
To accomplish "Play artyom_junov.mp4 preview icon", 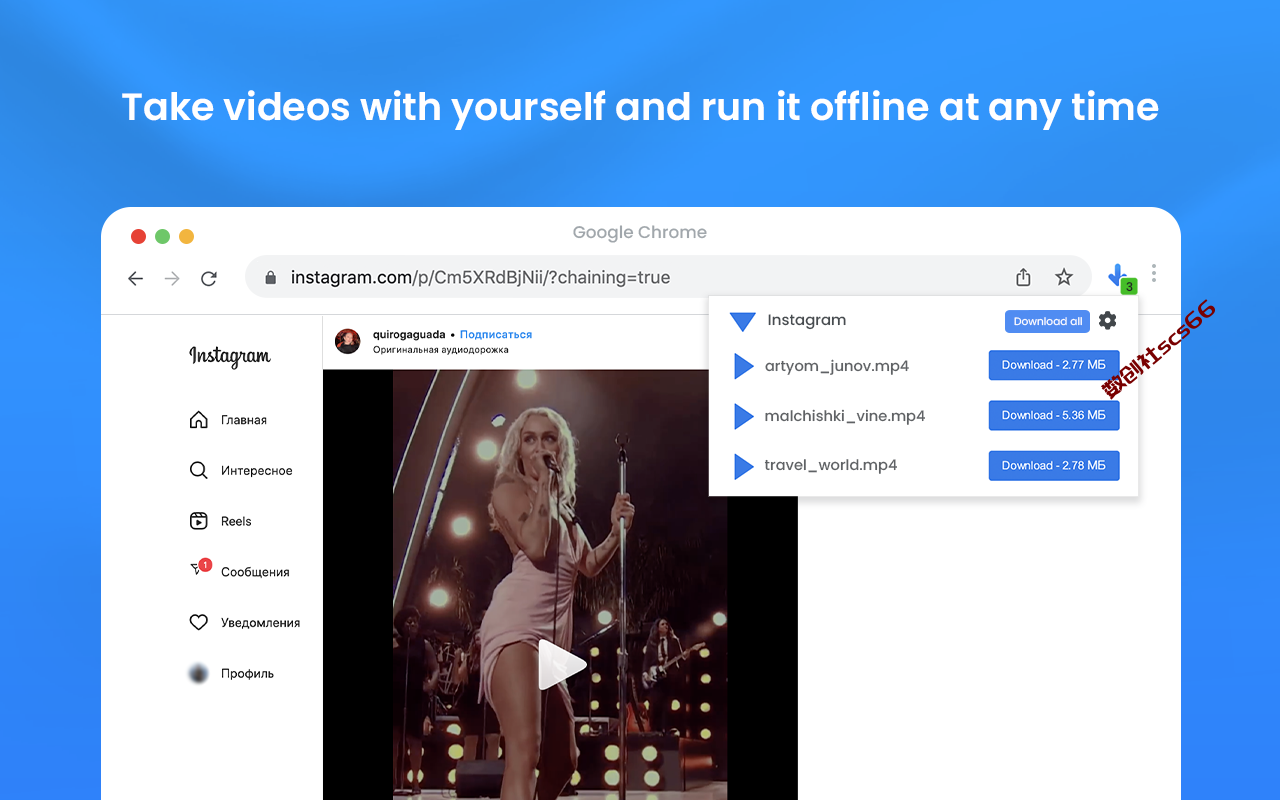I will (743, 366).
